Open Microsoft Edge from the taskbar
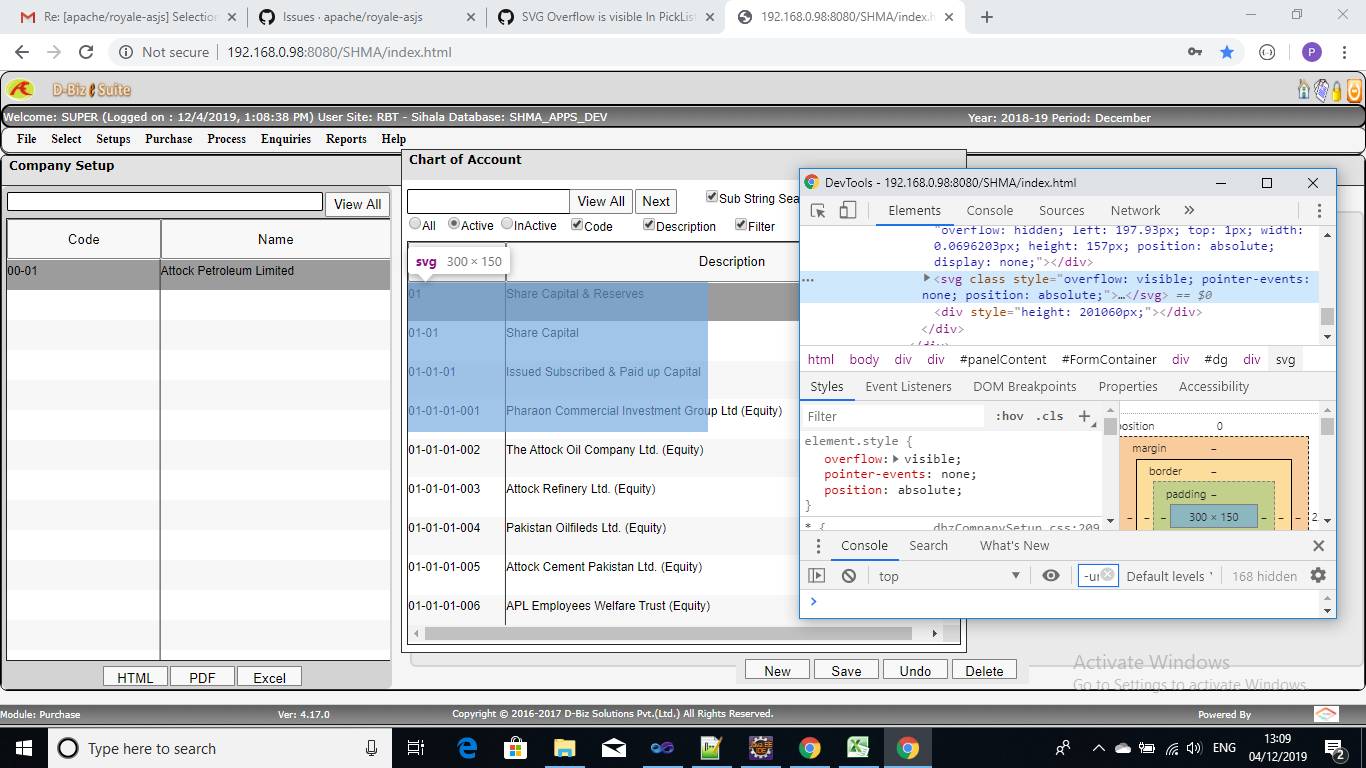 (x=467, y=748)
